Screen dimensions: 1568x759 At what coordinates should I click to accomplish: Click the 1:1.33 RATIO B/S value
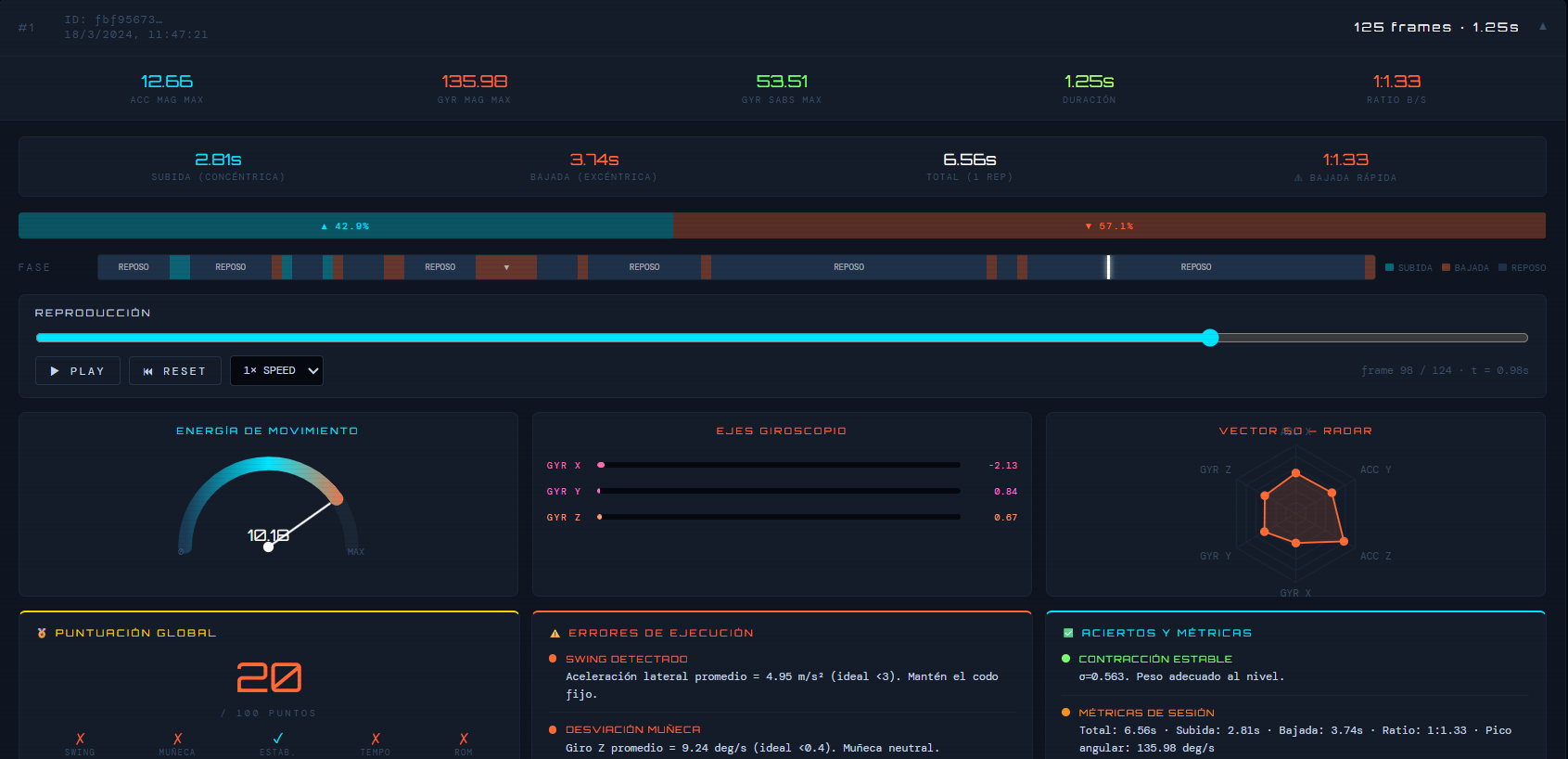[1396, 82]
